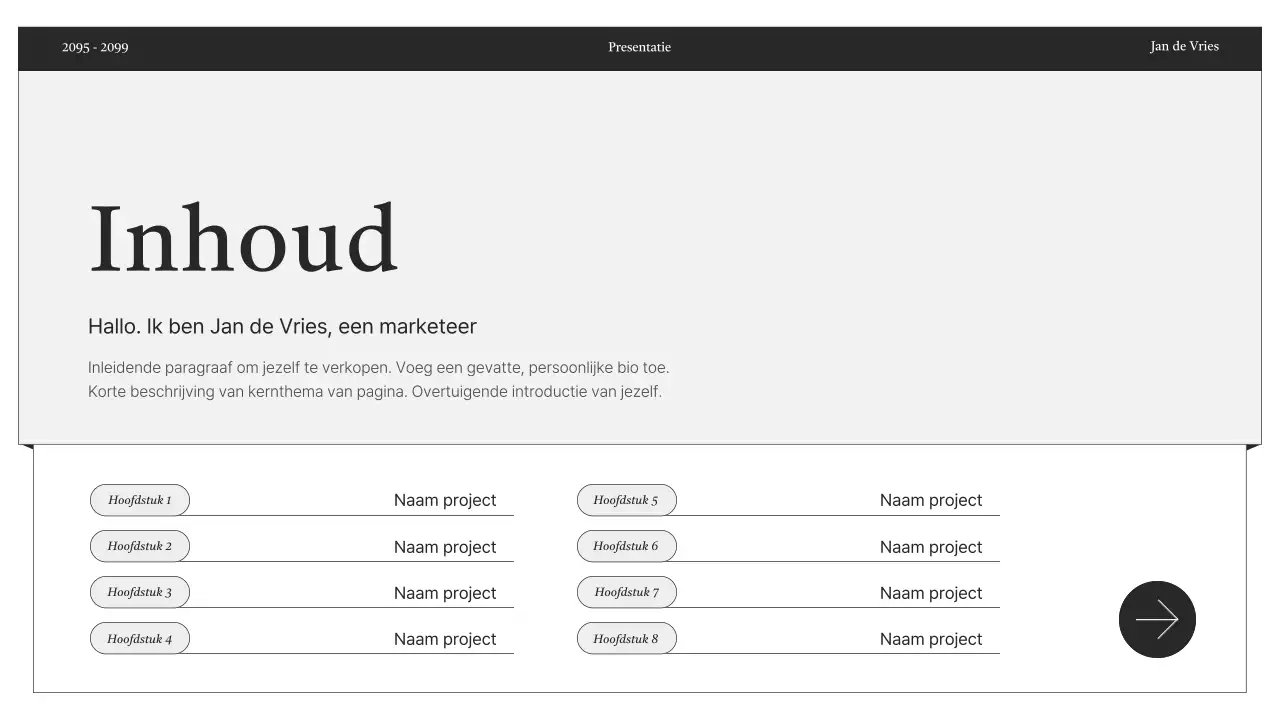Select the Hoofdstuk 4 chapter pill
The image size is (1280, 720).
pos(139,638)
